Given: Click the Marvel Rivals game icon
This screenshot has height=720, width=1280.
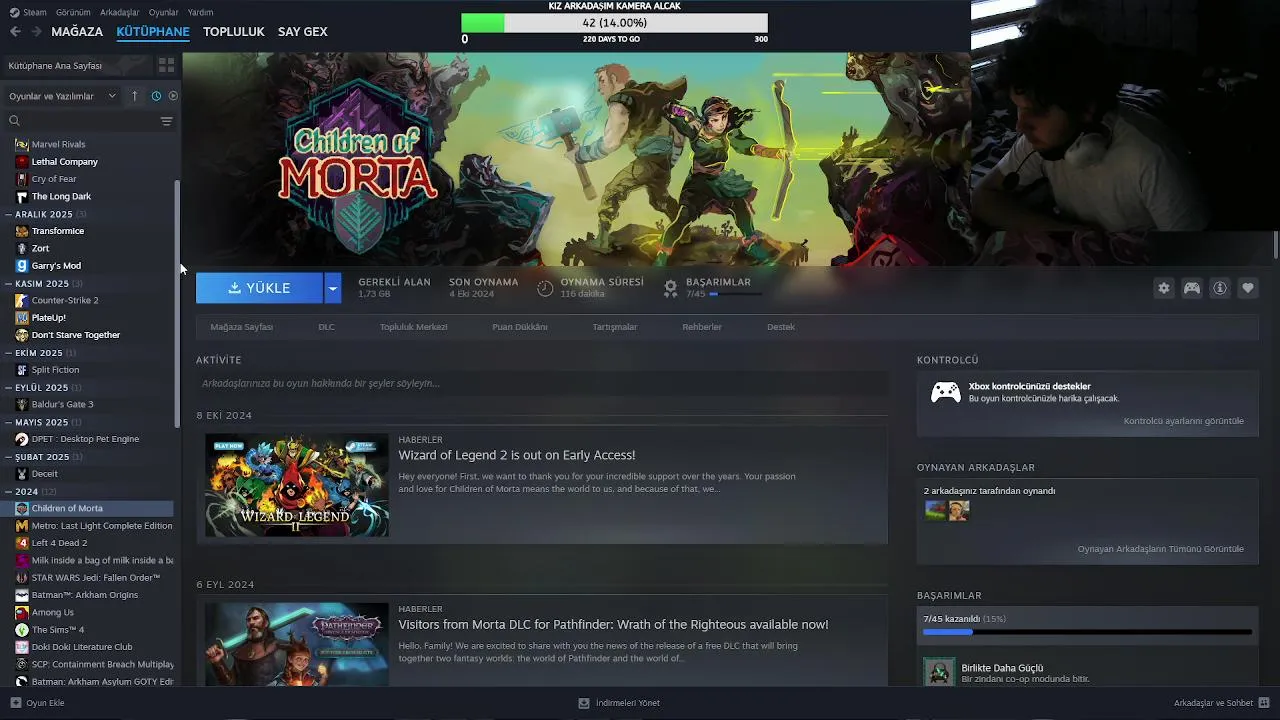Looking at the screenshot, I should (22, 144).
